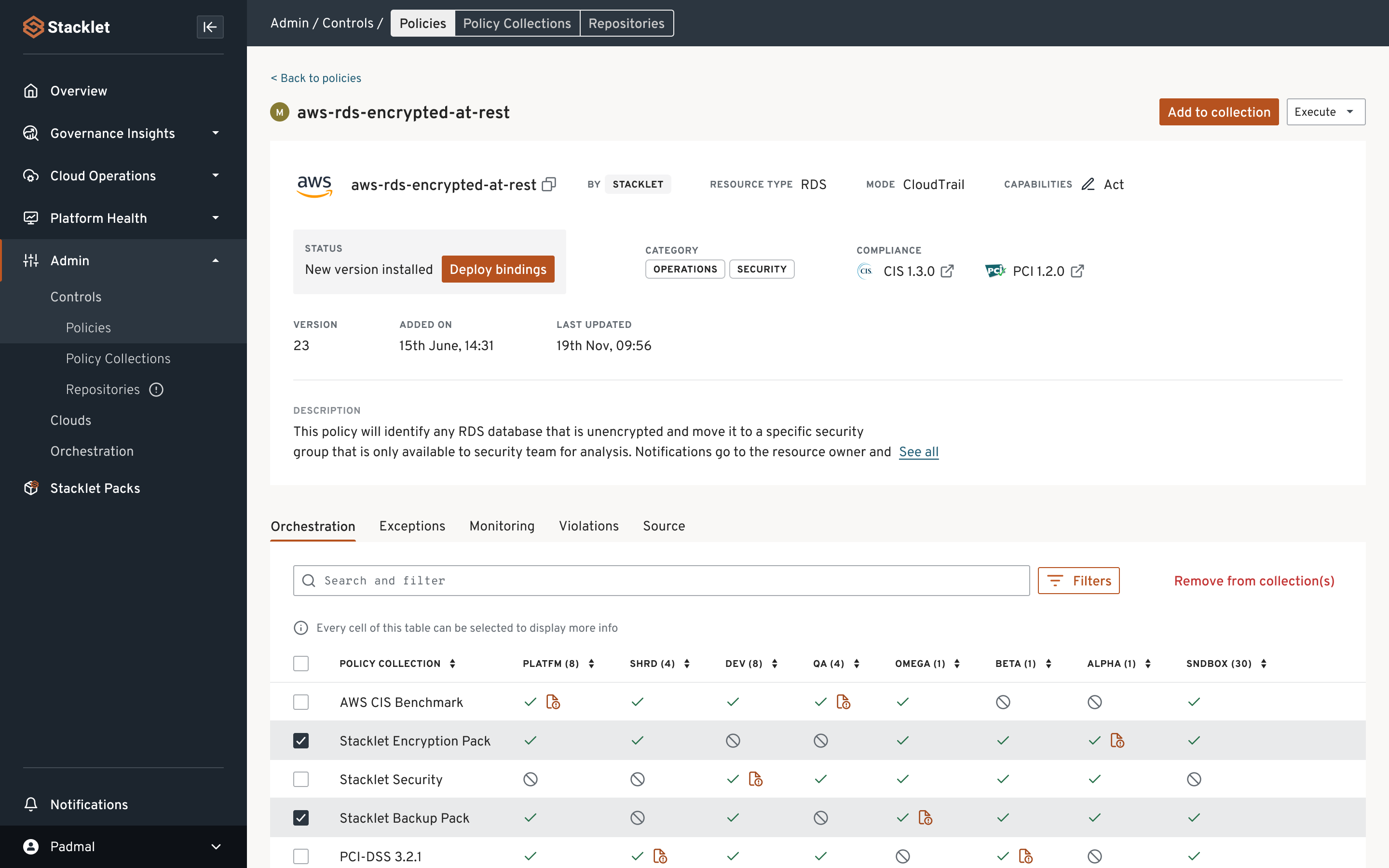Select disabled icon in Stacklet Security SNDBOX cell
Viewport: 1389px width, 868px height.
click(x=1194, y=779)
